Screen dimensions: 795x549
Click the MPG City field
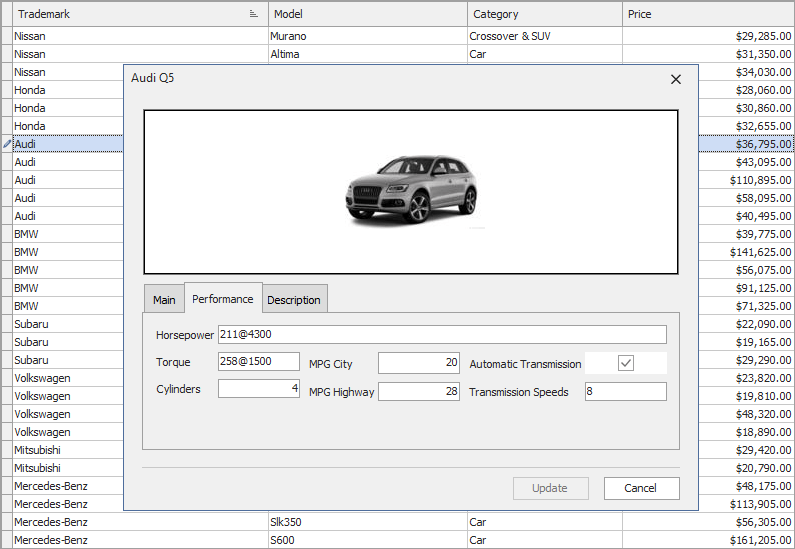coord(418,363)
